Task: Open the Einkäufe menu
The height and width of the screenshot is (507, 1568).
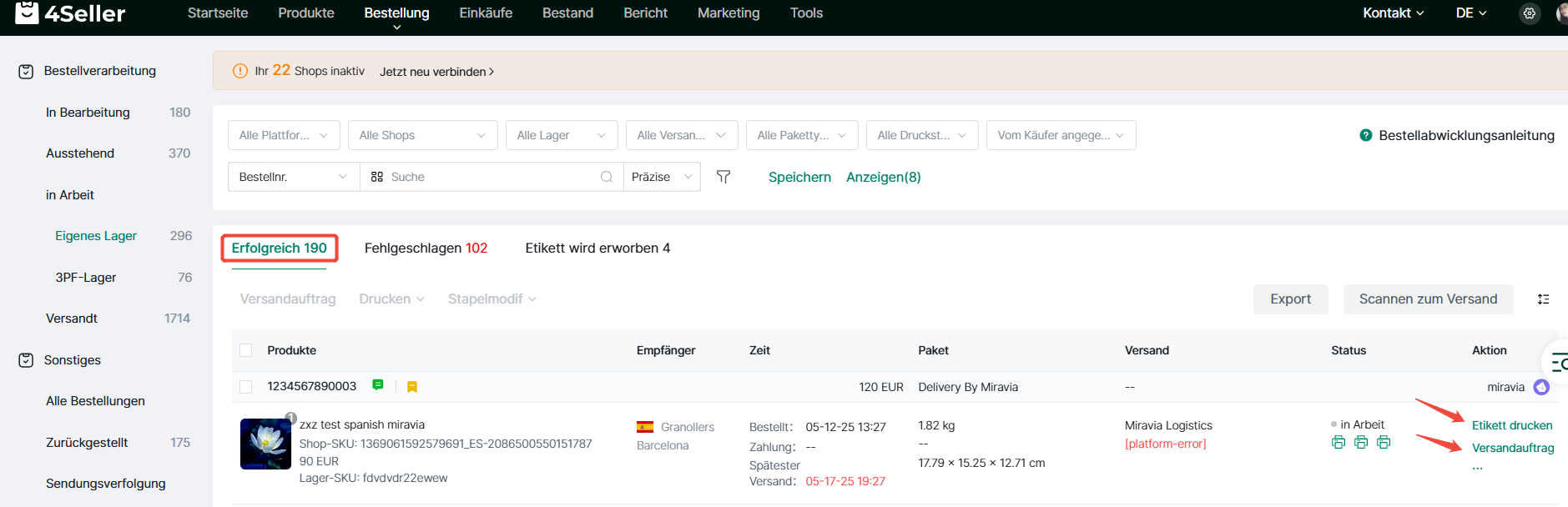Action: (x=486, y=13)
